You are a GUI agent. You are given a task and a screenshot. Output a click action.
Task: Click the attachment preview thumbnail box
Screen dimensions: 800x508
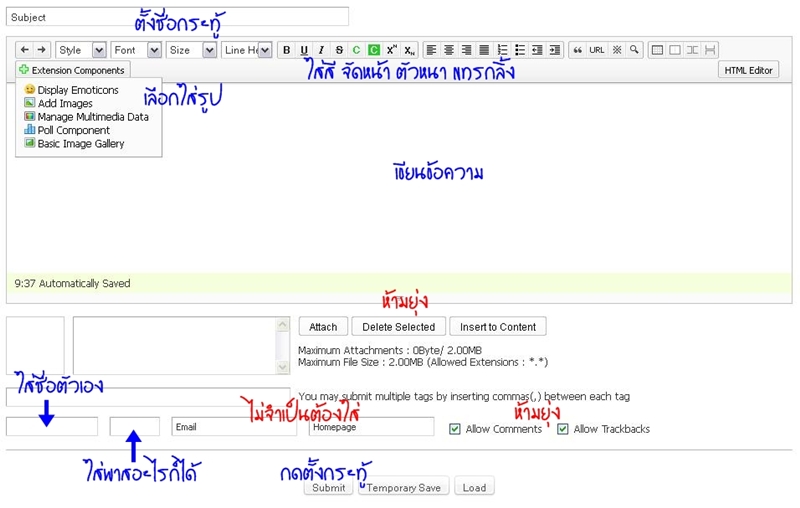pos(35,345)
